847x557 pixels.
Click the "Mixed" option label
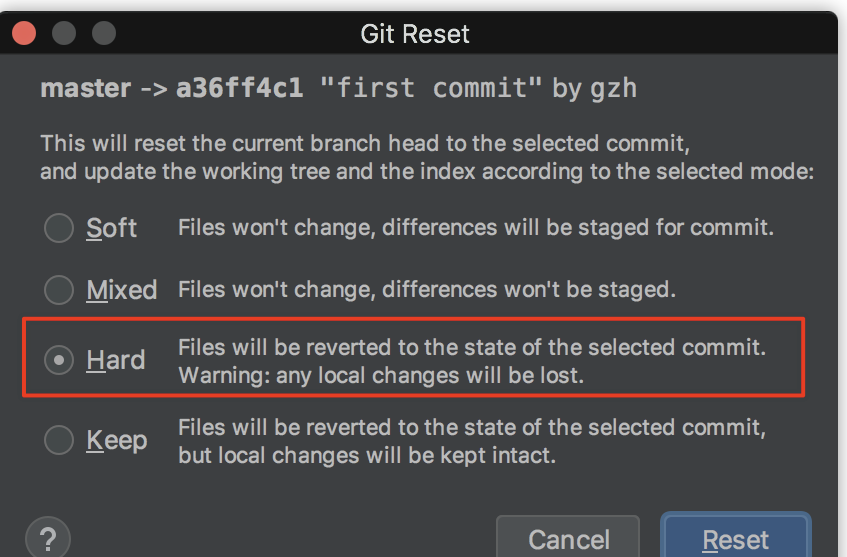pos(121,290)
